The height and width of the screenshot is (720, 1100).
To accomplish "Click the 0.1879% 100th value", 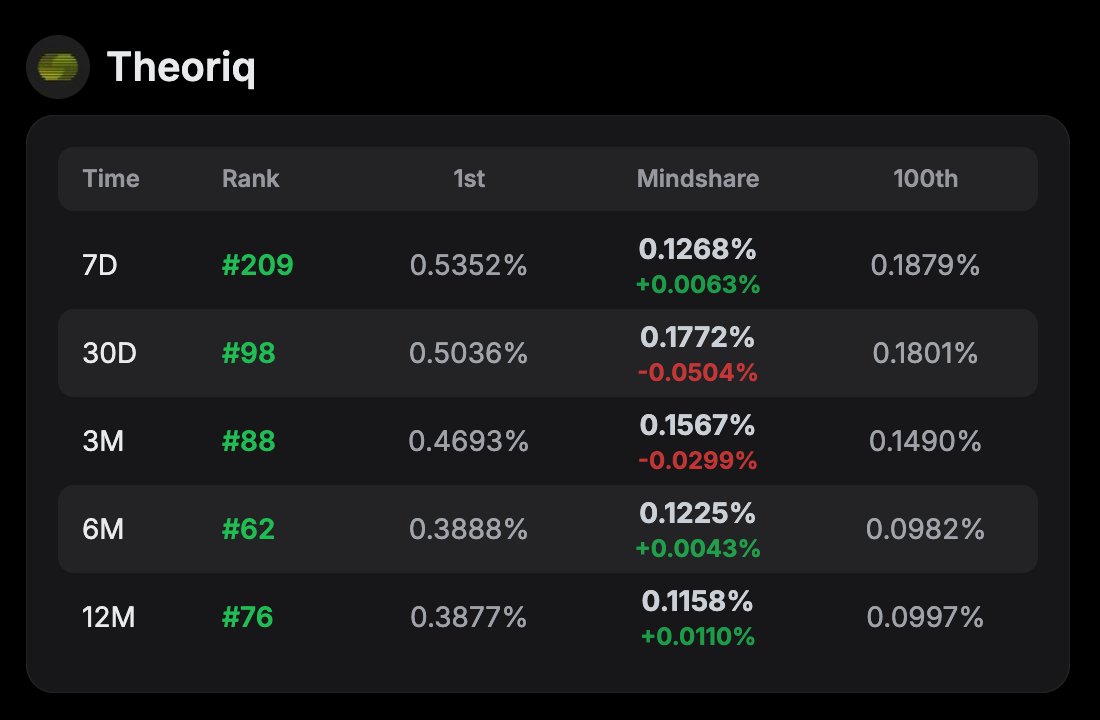I will [925, 265].
